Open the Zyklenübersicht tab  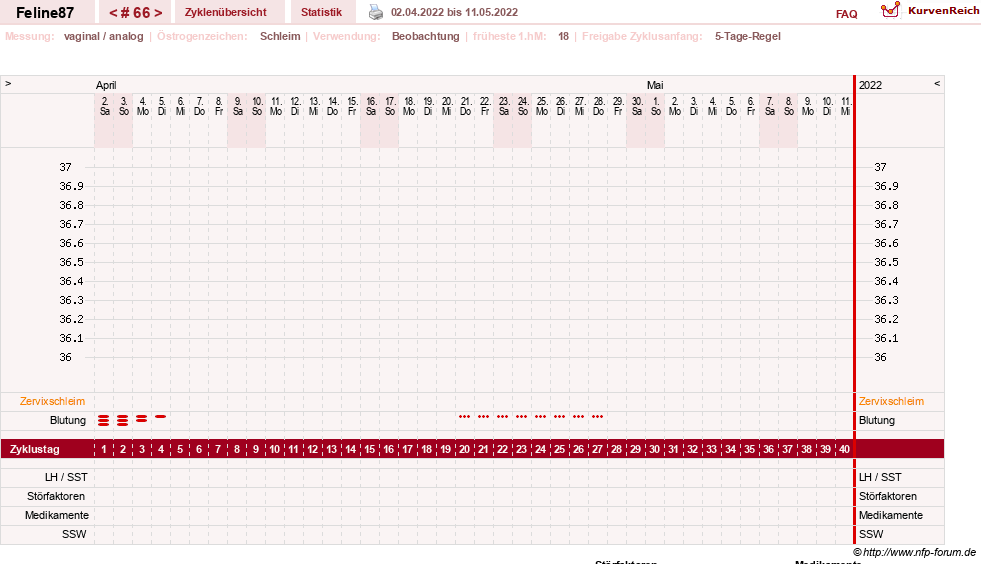pyautogui.click(x=226, y=12)
